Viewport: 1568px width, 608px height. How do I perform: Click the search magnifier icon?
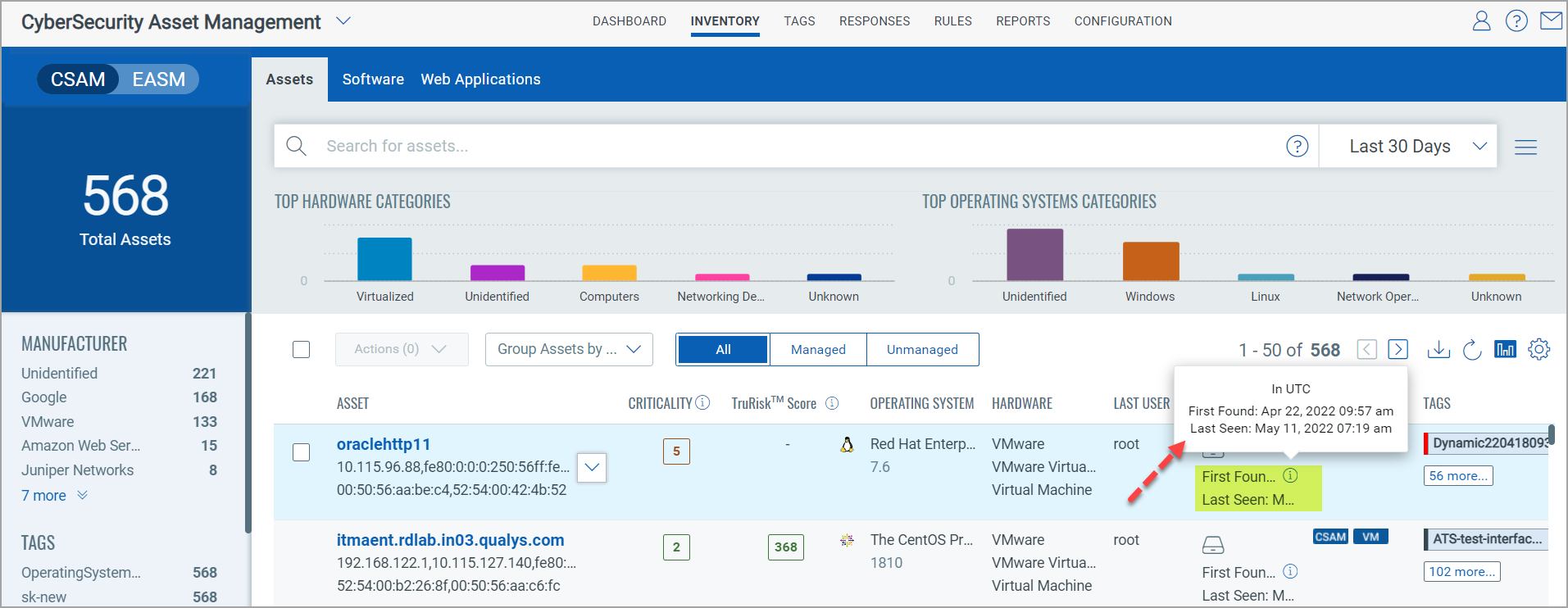296,146
